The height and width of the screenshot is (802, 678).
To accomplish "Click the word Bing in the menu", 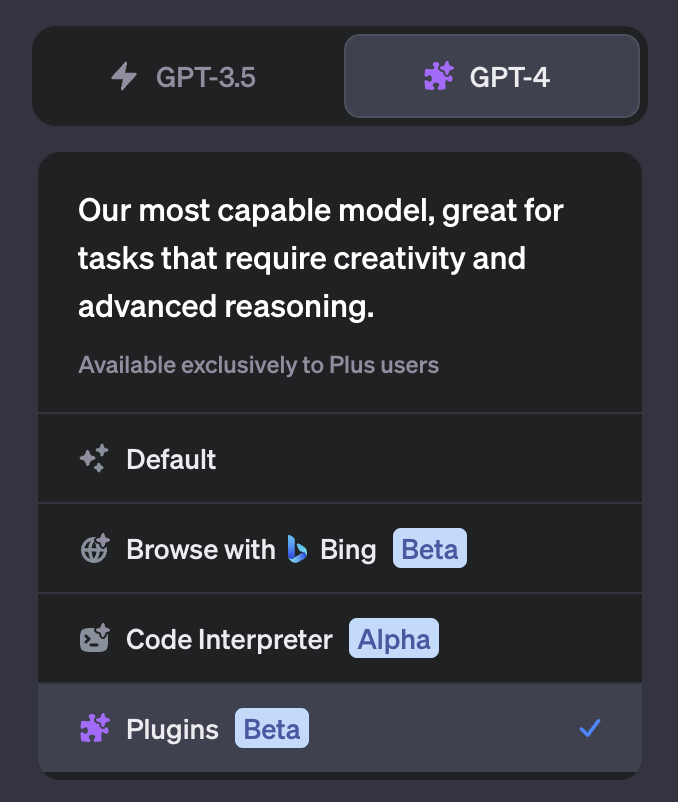I will coord(348,550).
